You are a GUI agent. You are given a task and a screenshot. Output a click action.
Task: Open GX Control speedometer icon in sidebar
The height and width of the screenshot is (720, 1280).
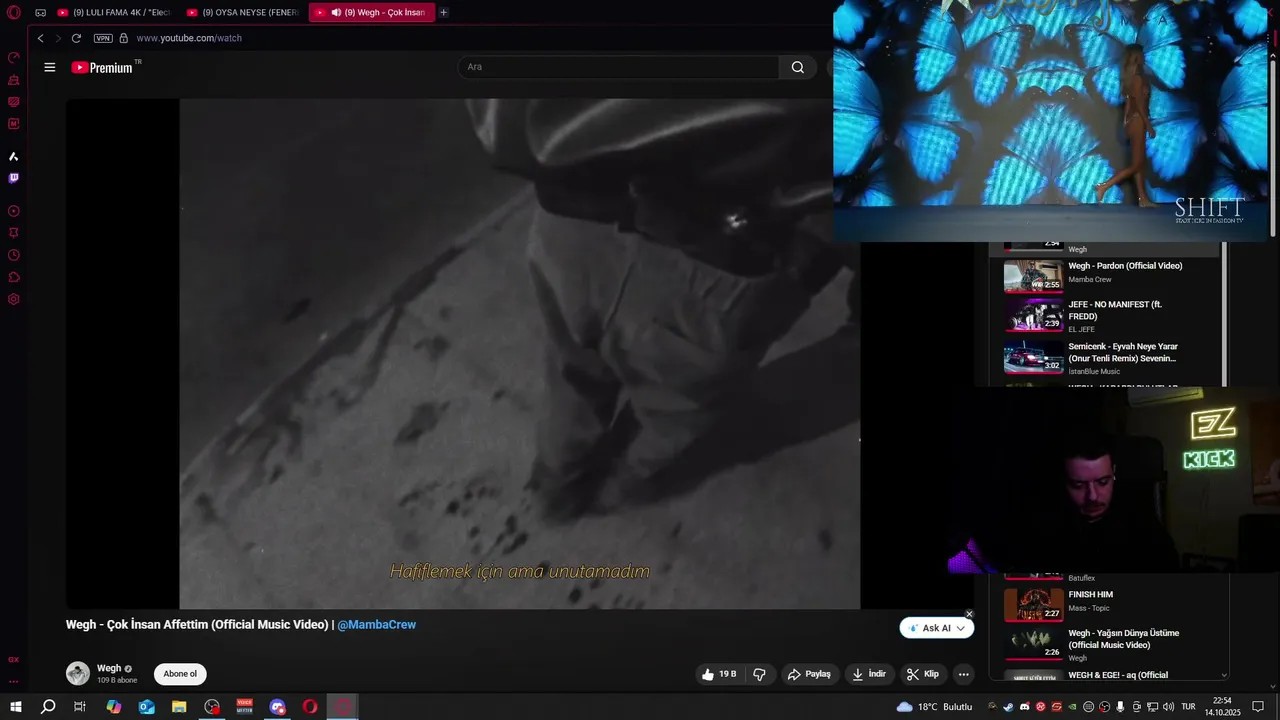(14, 57)
